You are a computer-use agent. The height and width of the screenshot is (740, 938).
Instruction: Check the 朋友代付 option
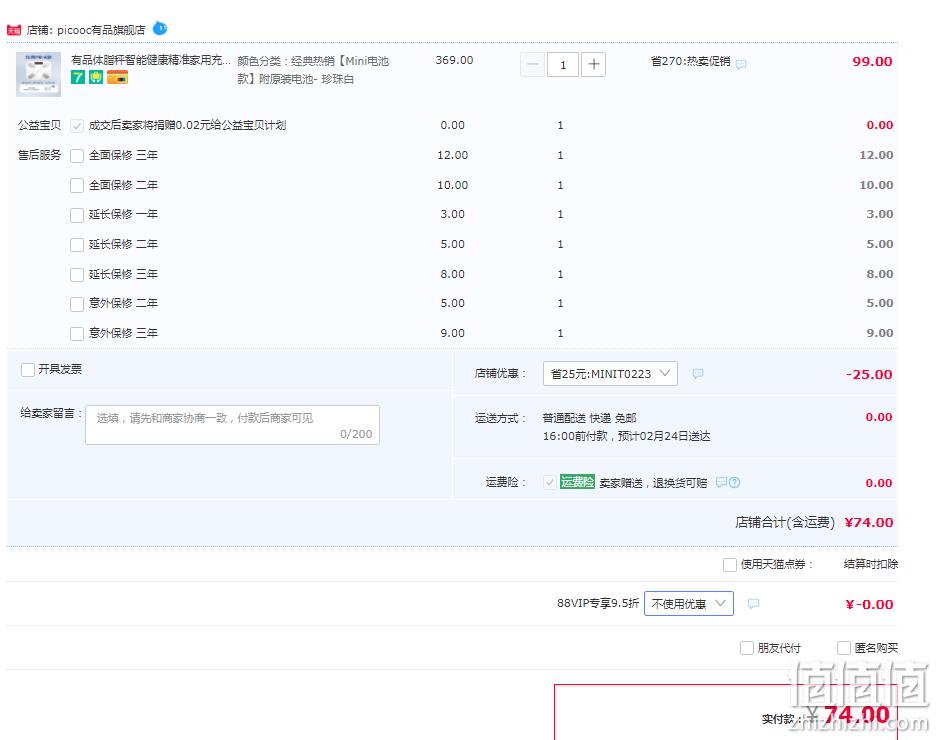click(747, 648)
